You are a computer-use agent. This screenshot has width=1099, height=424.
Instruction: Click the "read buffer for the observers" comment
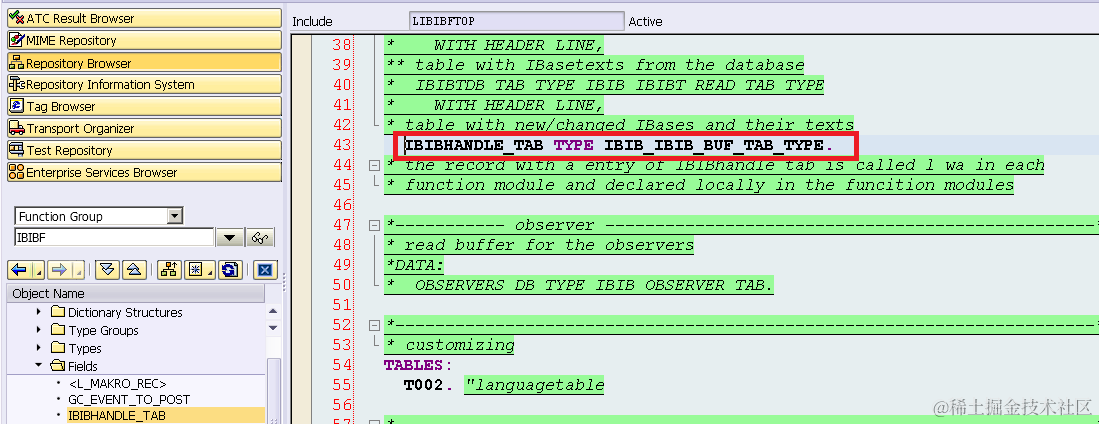coord(539,245)
